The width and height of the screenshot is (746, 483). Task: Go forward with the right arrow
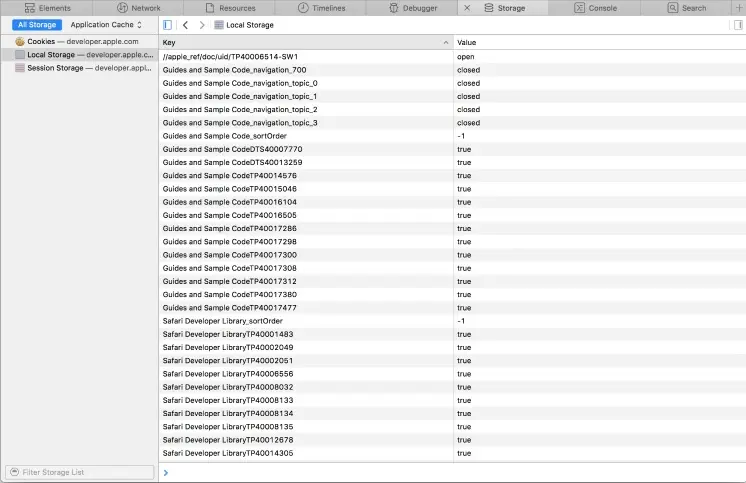(x=202, y=25)
